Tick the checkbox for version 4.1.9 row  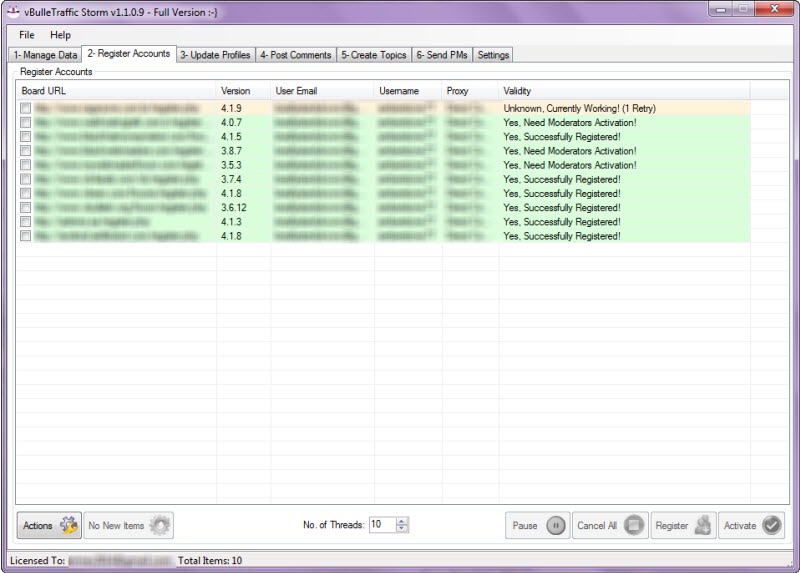tap(25, 108)
